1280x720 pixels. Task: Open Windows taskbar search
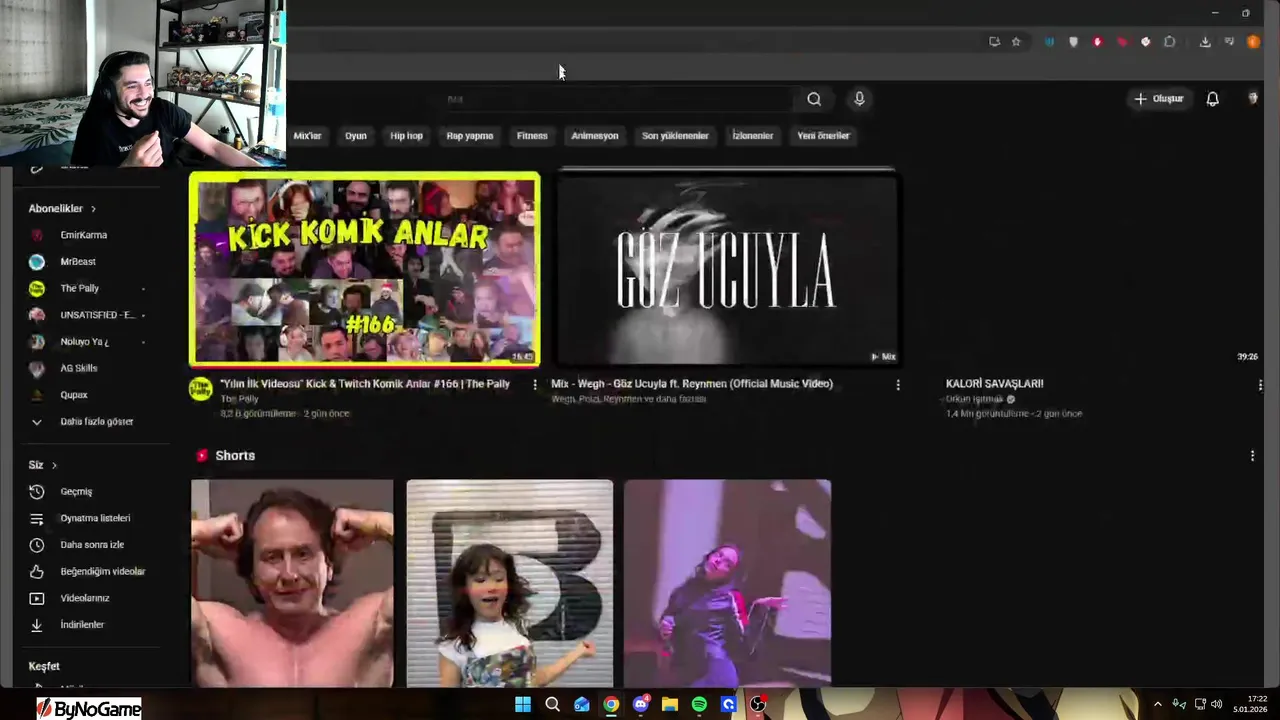(x=552, y=704)
